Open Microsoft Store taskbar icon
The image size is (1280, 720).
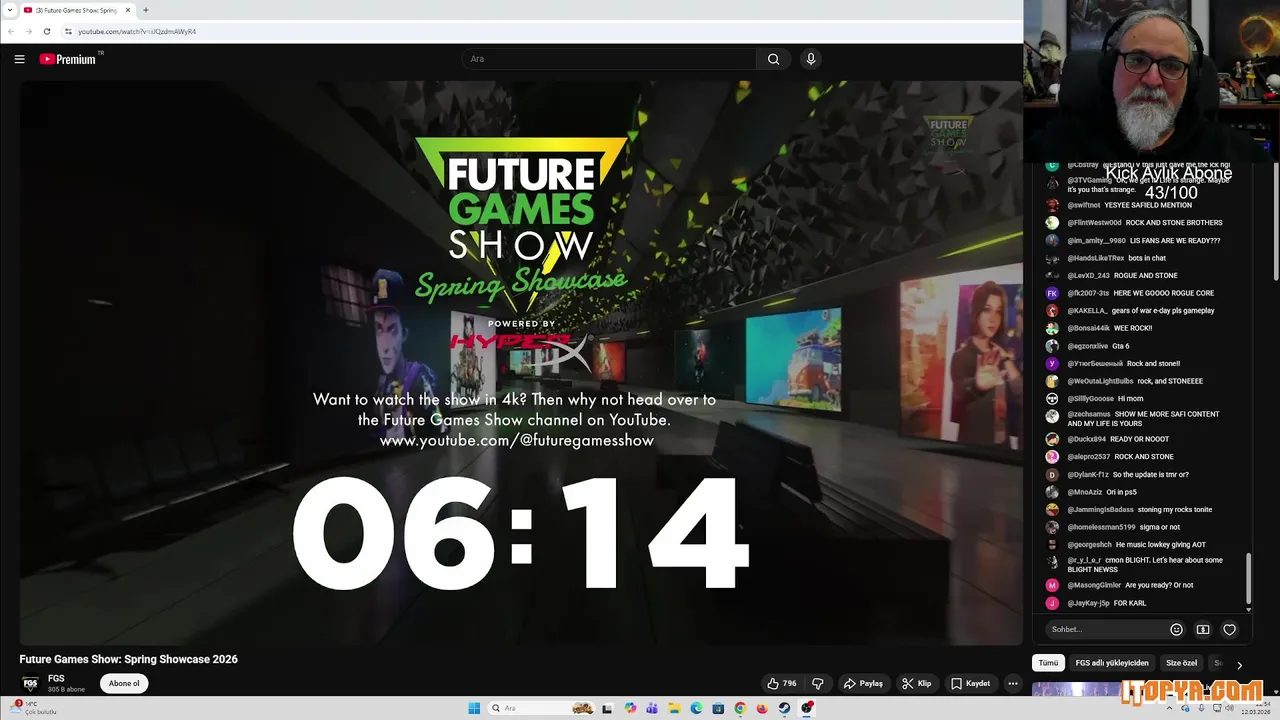pyautogui.click(x=718, y=708)
